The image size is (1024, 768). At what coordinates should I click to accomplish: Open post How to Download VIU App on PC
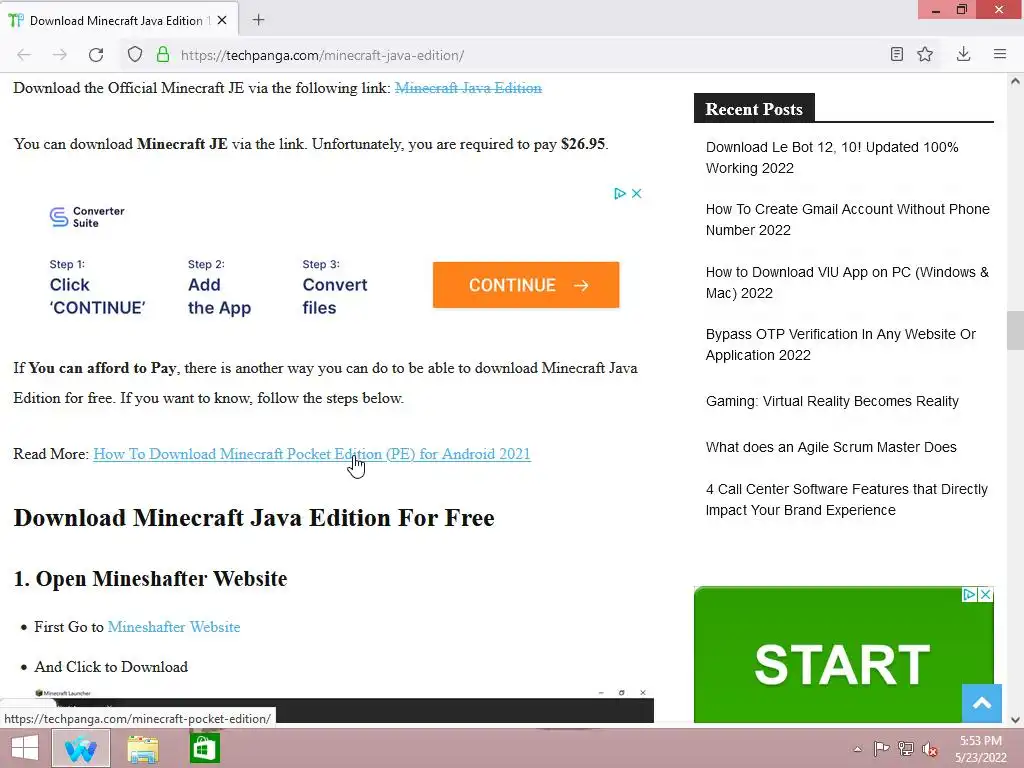[847, 282]
